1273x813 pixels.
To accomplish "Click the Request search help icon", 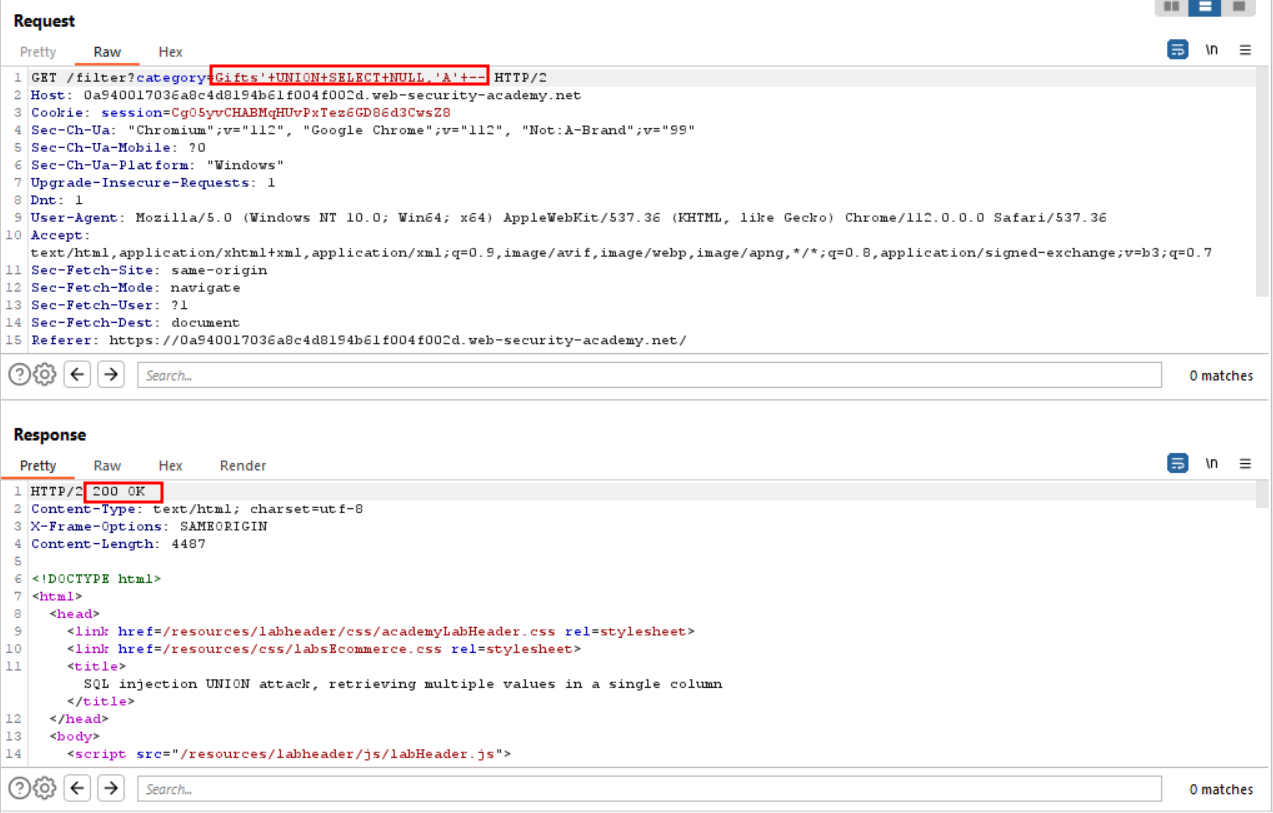I will pos(19,375).
